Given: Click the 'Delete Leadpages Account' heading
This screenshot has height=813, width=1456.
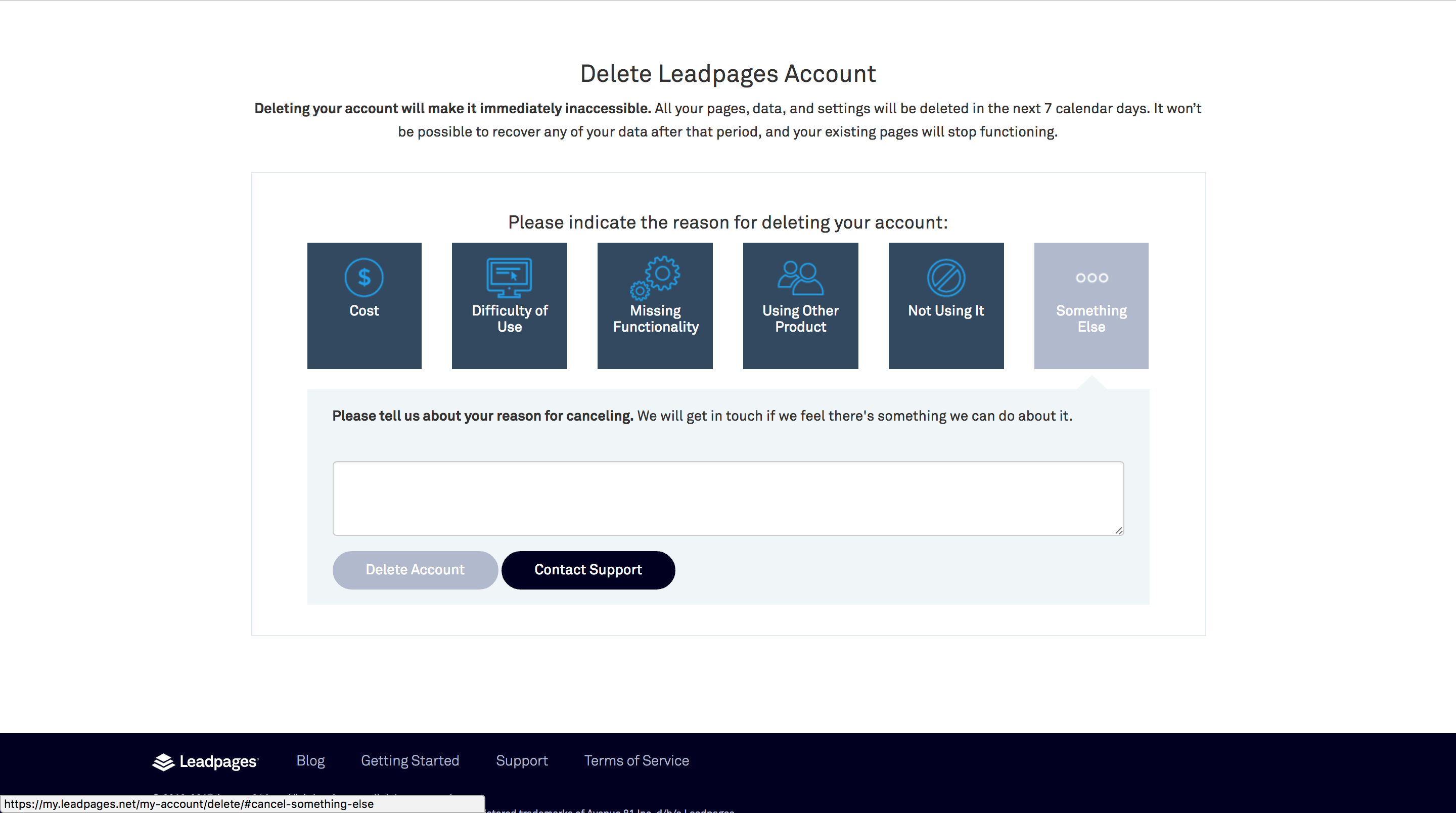Looking at the screenshot, I should point(728,73).
